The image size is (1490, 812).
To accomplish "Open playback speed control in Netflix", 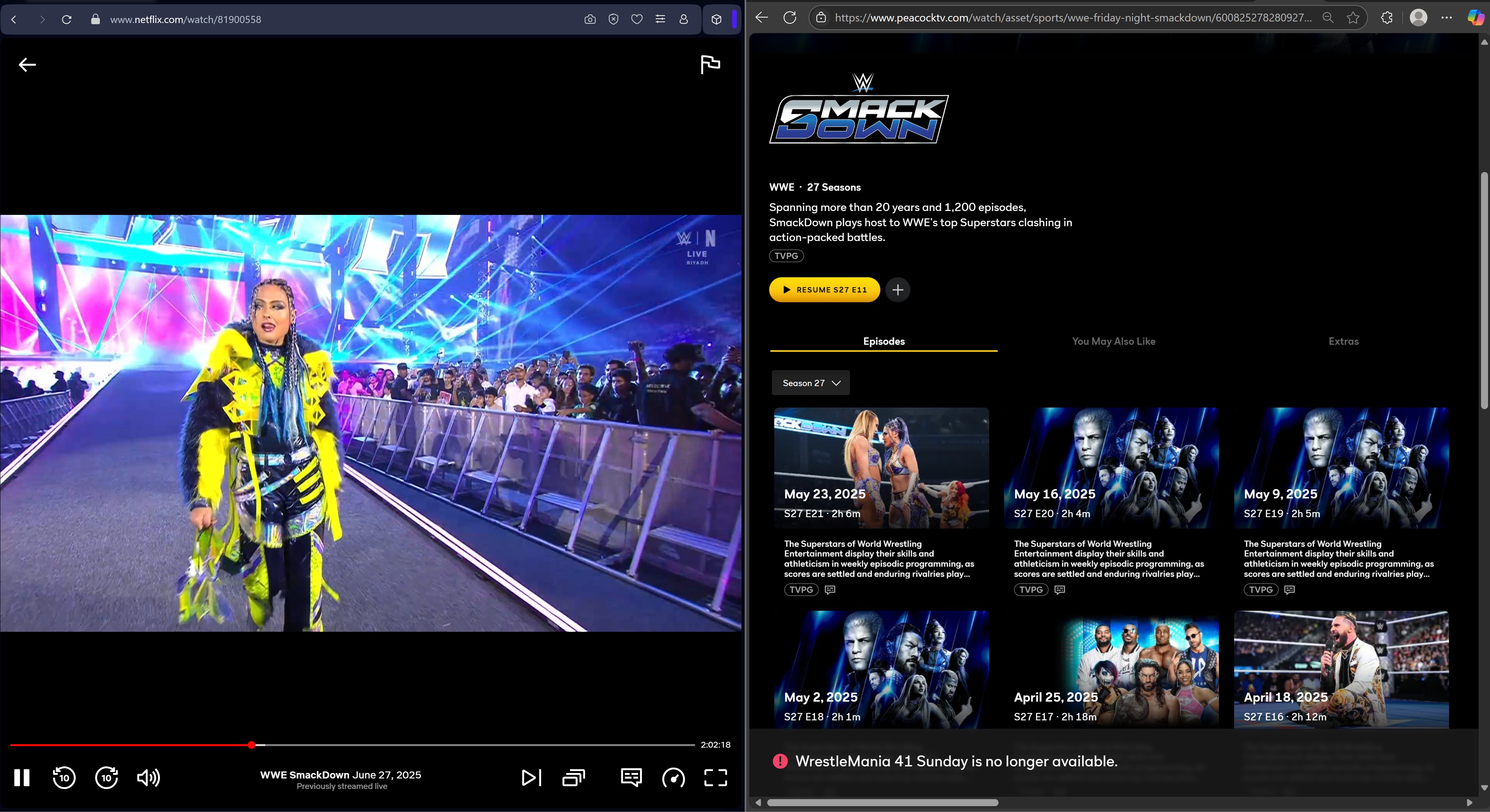I will (673, 778).
